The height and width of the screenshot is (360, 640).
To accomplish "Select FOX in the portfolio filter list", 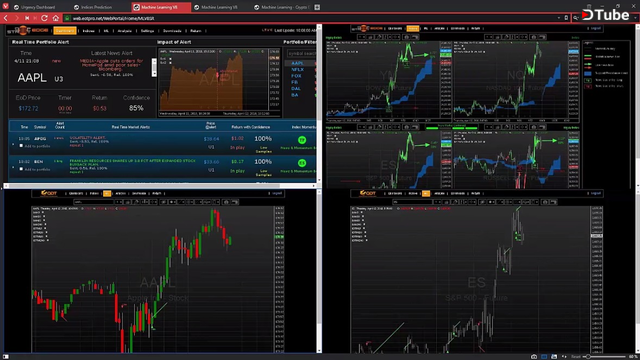I will pos(296,76).
